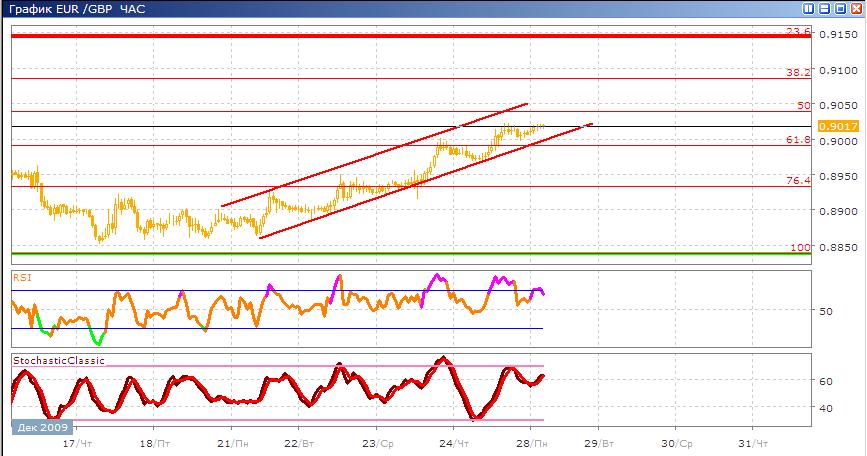Click the 61.8 Fibonacci level label
867x456 pixels.
798,140
